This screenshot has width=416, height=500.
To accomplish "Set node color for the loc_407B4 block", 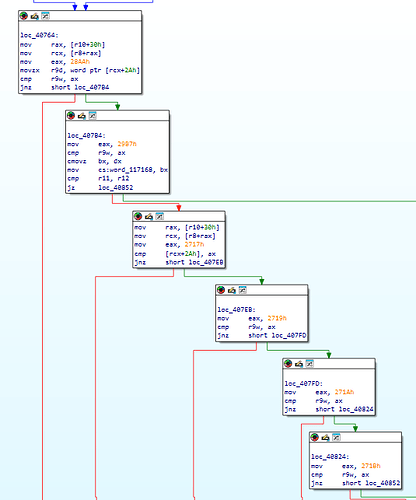I will coord(71,116).
